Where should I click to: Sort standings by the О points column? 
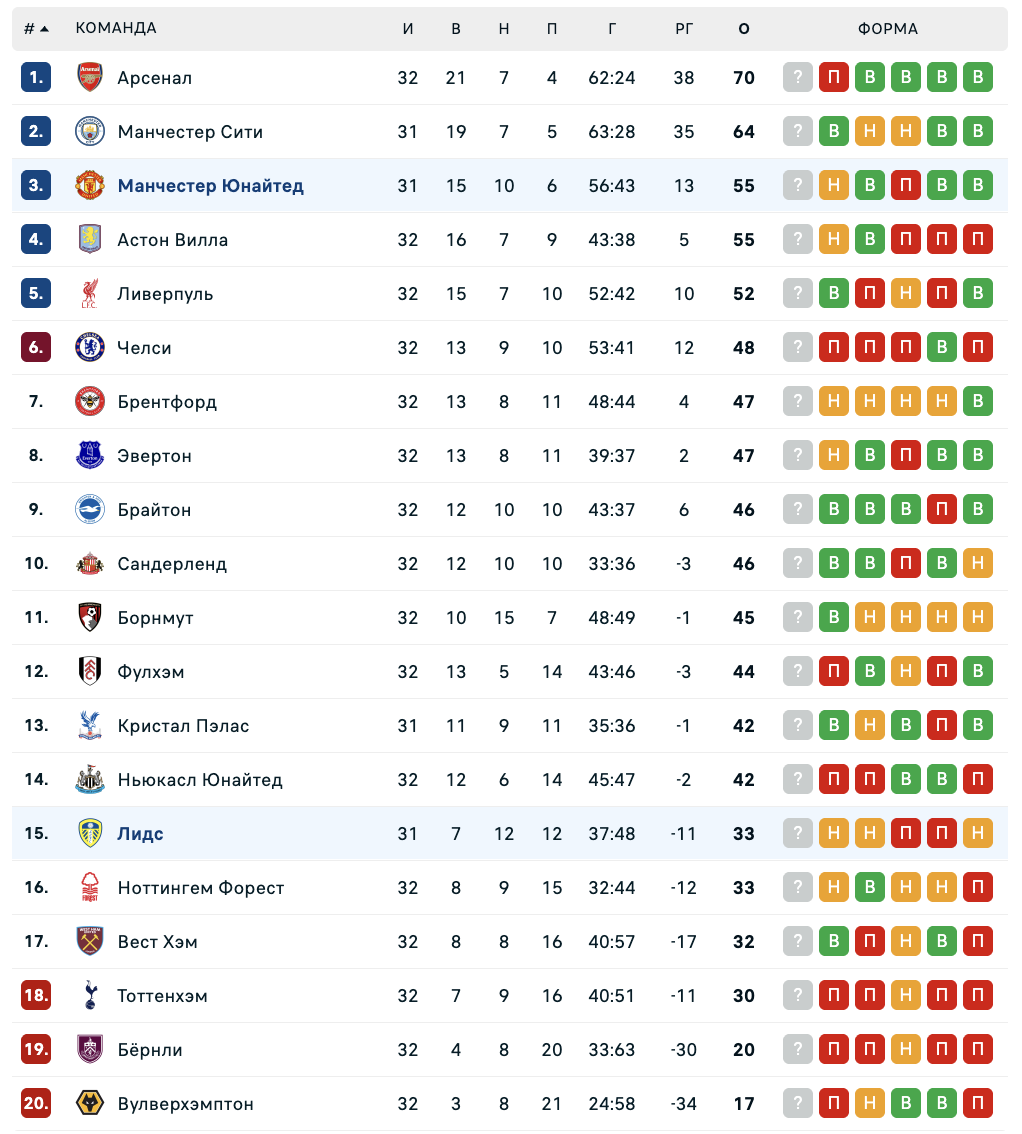(x=743, y=29)
